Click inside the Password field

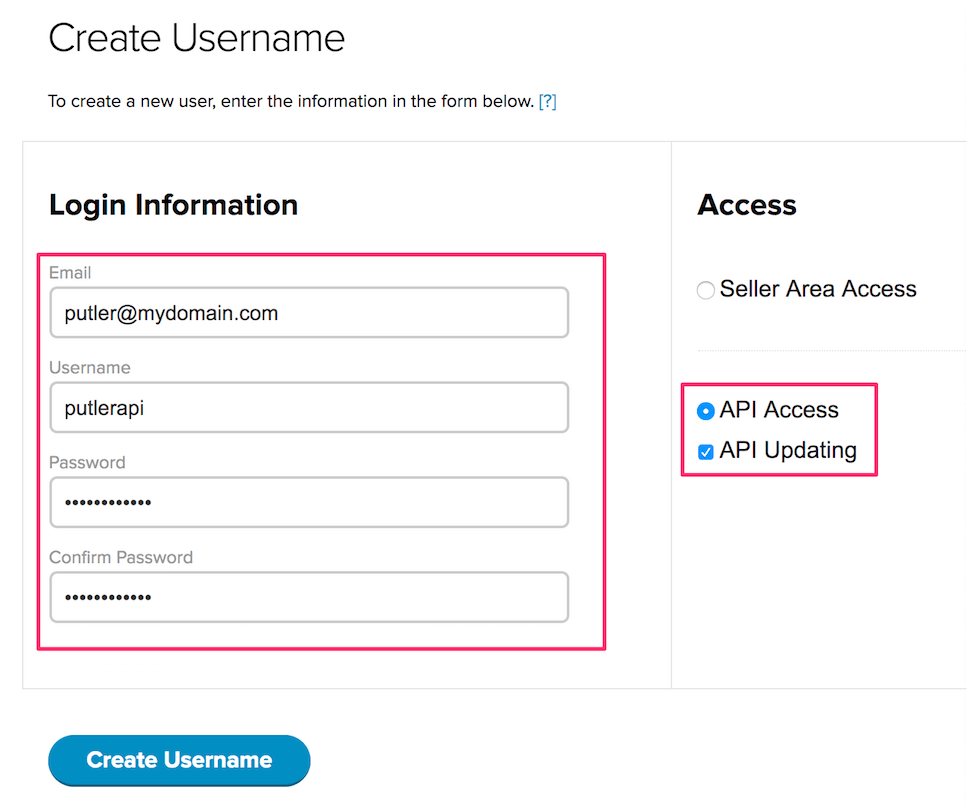click(308, 502)
